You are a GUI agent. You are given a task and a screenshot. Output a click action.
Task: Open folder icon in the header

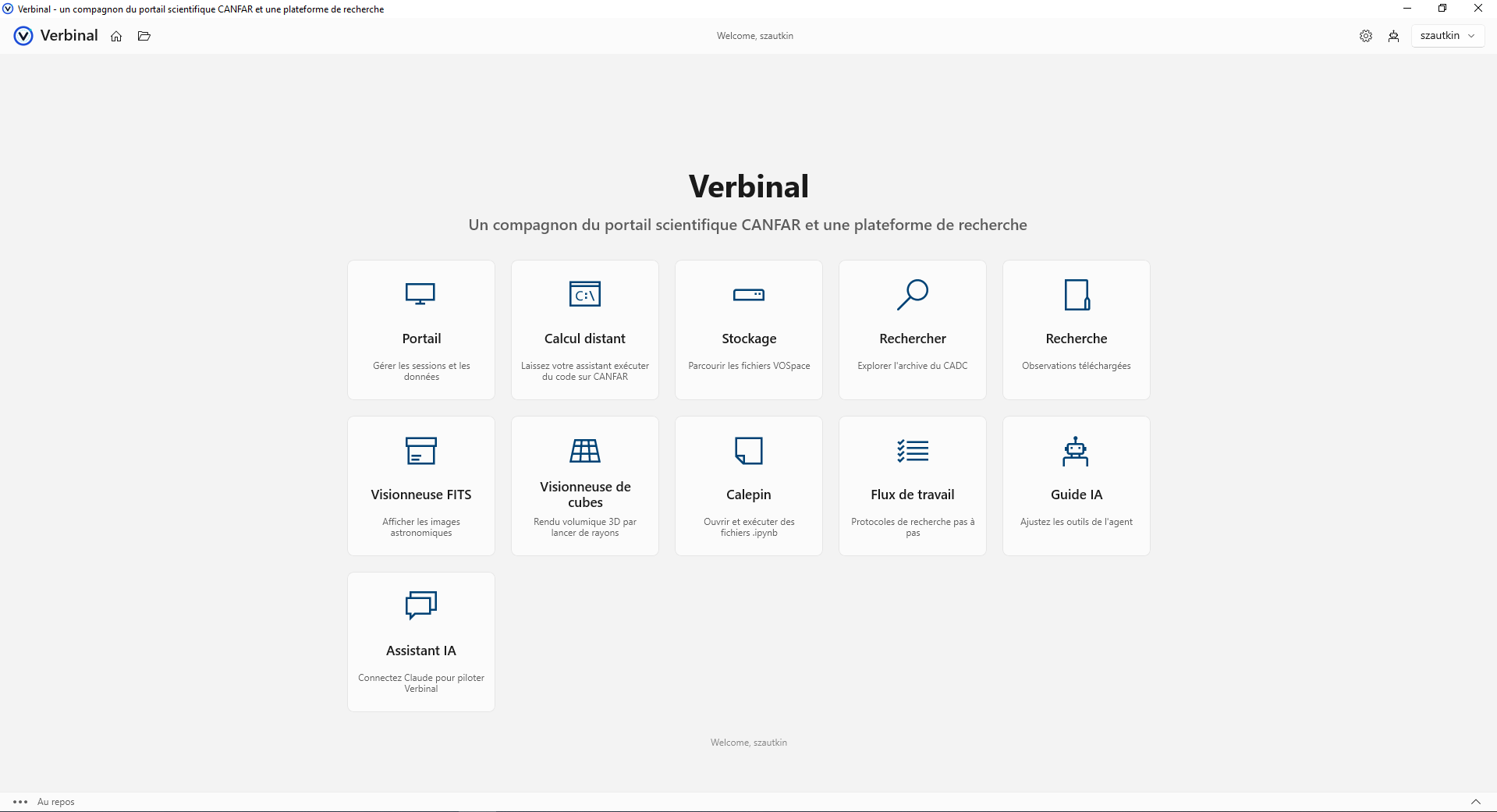click(144, 36)
